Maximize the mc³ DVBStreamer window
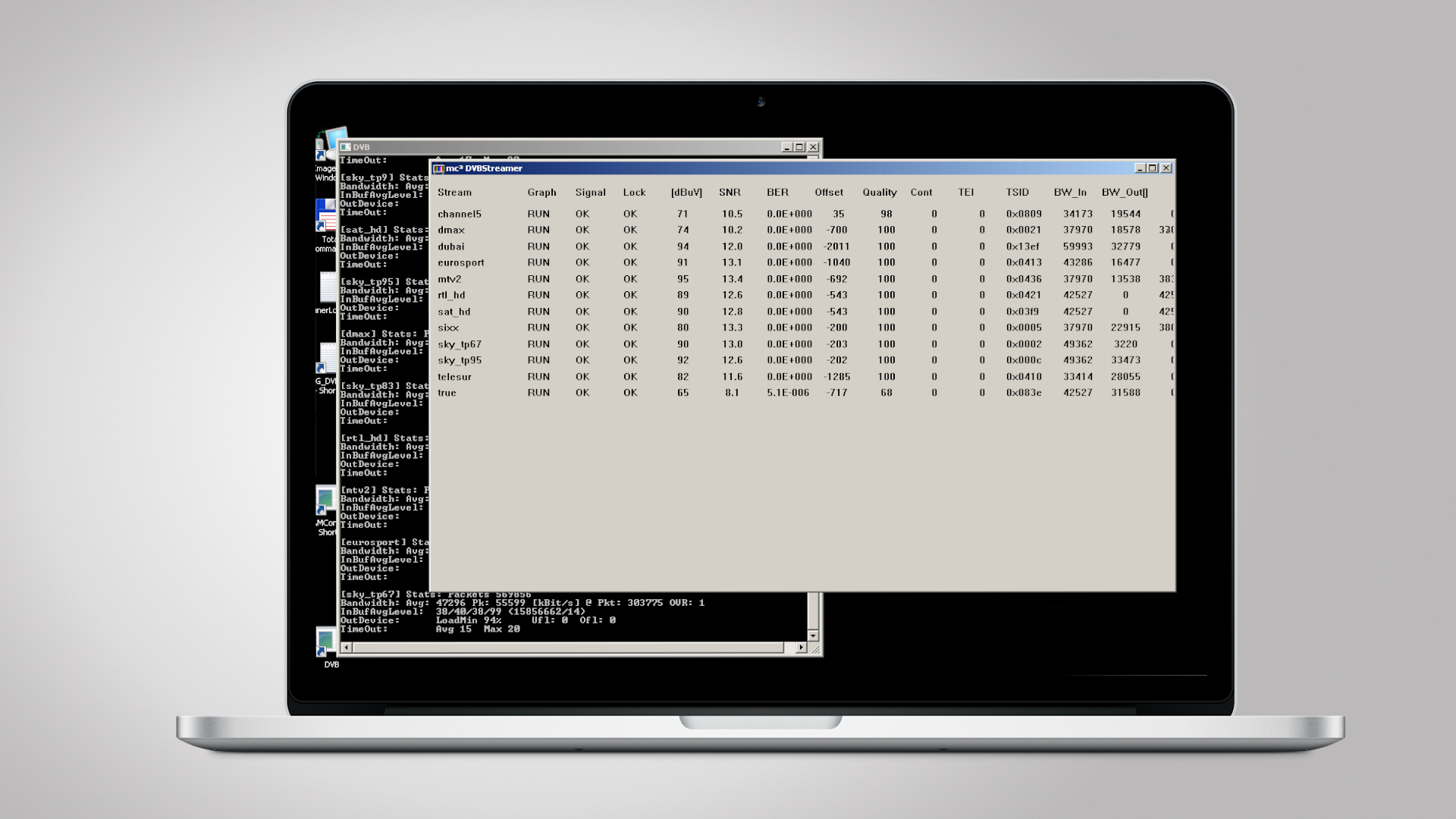The width and height of the screenshot is (1456, 819). point(1153,168)
